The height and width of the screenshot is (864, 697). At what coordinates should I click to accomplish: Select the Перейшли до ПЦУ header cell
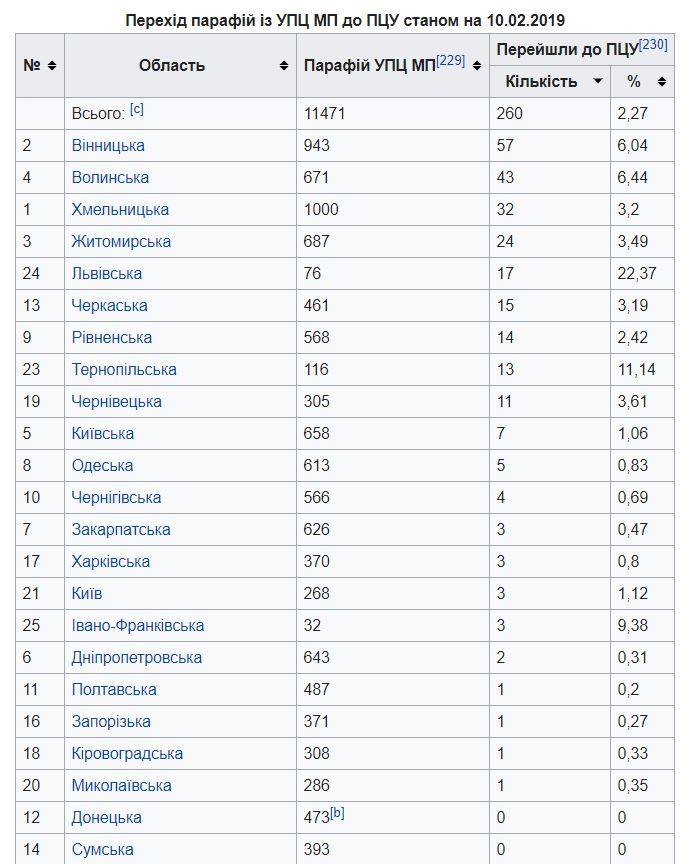pos(566,48)
